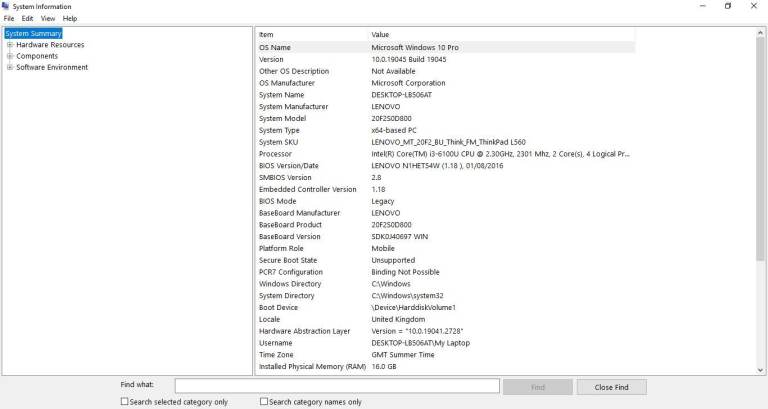Click the greyed-out Find button
This screenshot has height=409, width=768.
tap(538, 387)
